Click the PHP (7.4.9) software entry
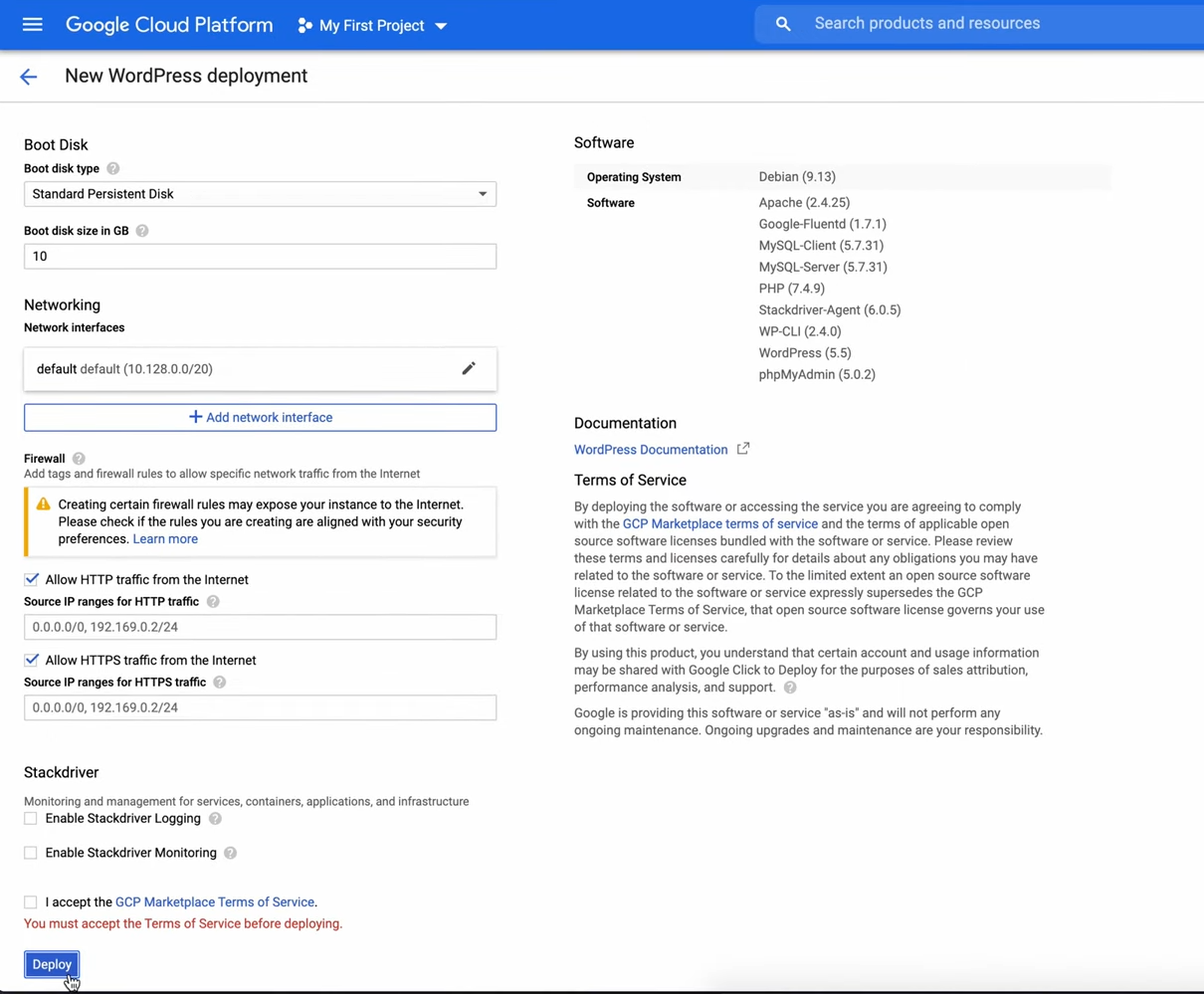Image resolution: width=1204 pixels, height=994 pixels. (x=792, y=289)
